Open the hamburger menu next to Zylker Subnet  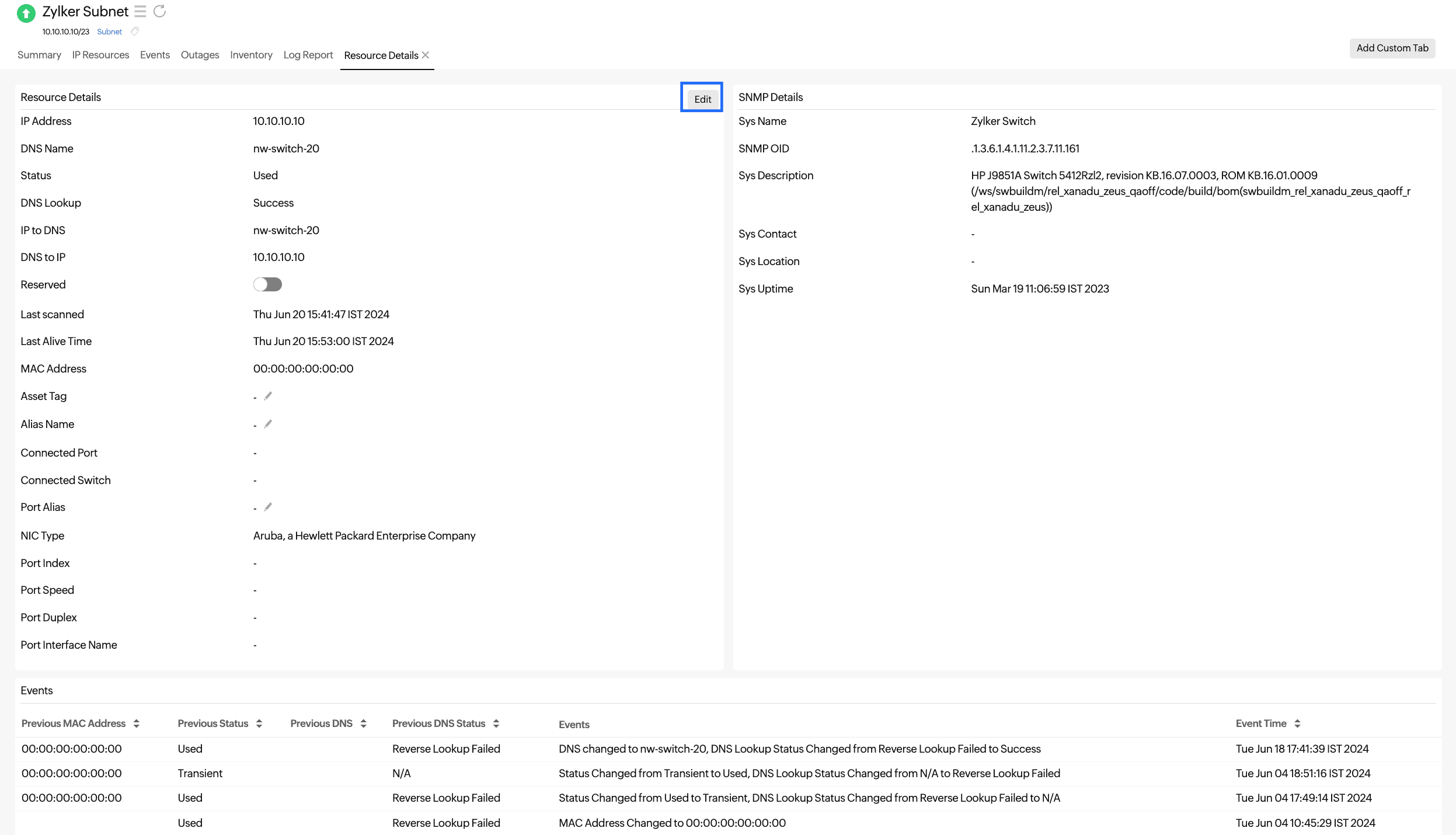pyautogui.click(x=140, y=11)
